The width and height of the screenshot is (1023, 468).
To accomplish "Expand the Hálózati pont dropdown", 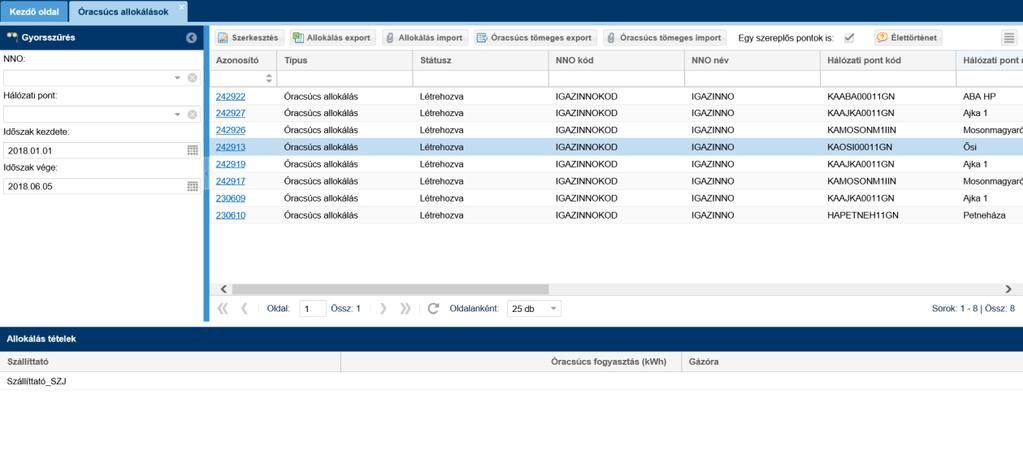I will tap(177, 114).
